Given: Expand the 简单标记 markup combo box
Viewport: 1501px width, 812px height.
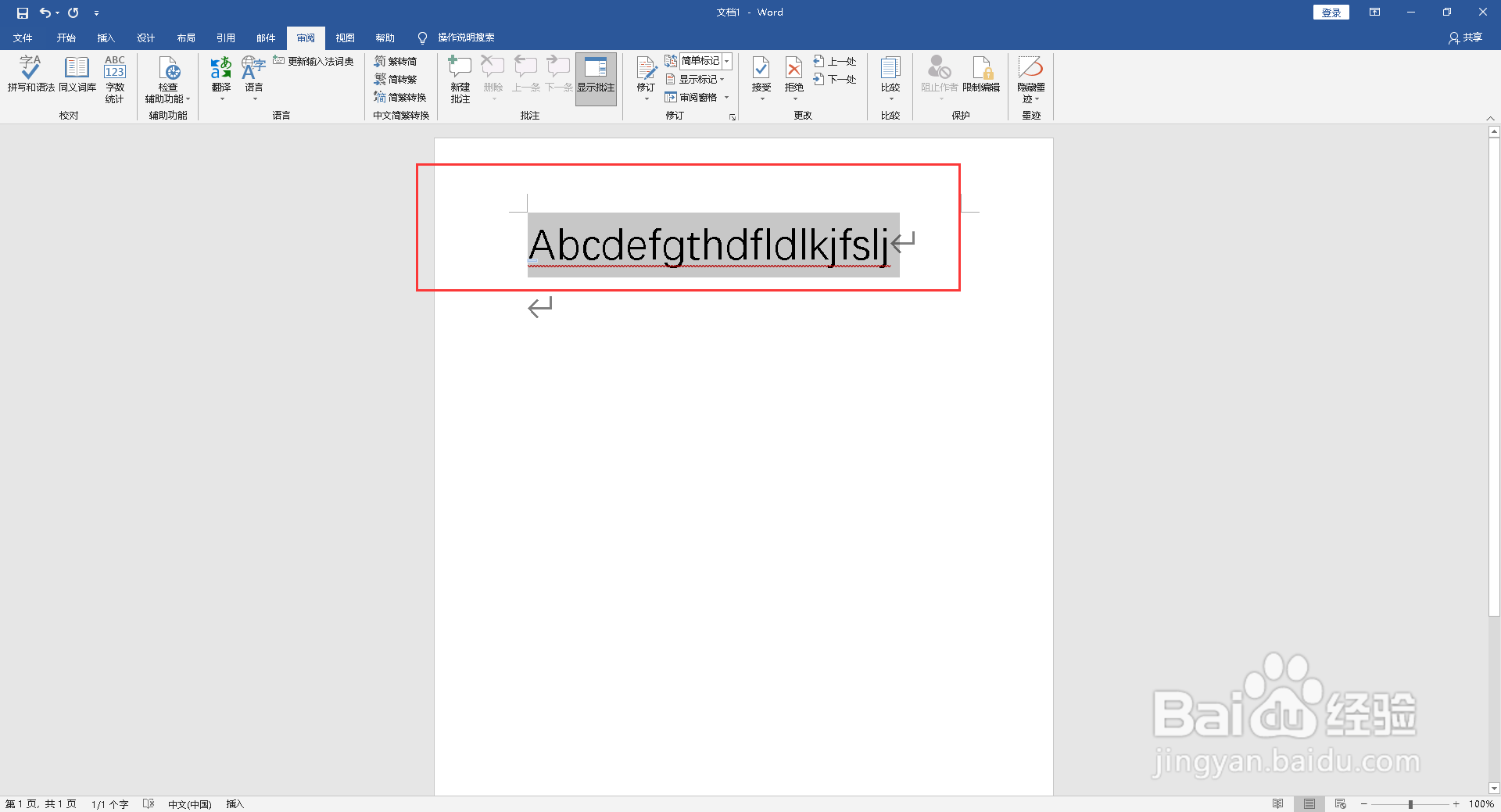Looking at the screenshot, I should [x=726, y=61].
